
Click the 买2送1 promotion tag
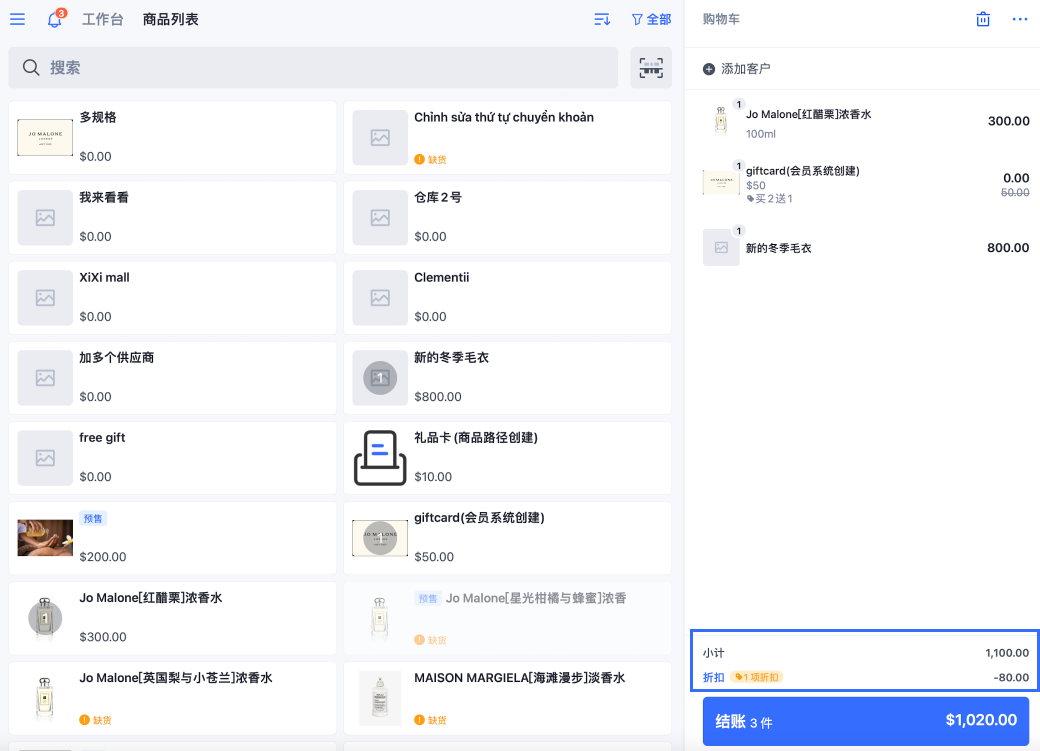click(x=769, y=198)
